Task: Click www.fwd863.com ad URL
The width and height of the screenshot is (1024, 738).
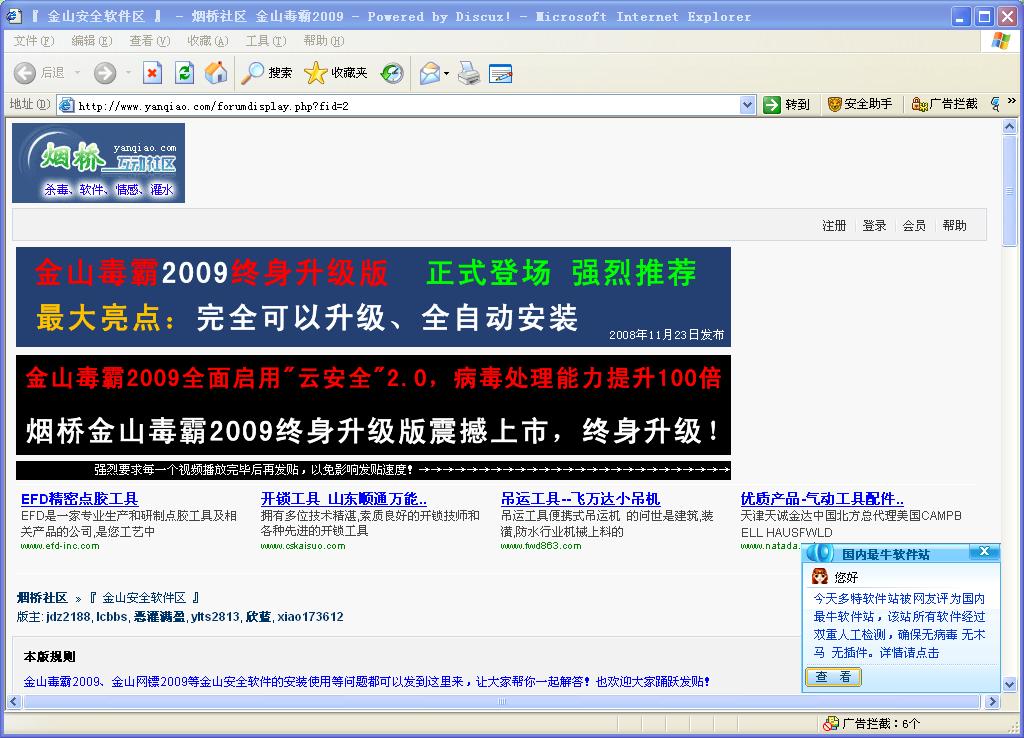Action: [x=541, y=546]
